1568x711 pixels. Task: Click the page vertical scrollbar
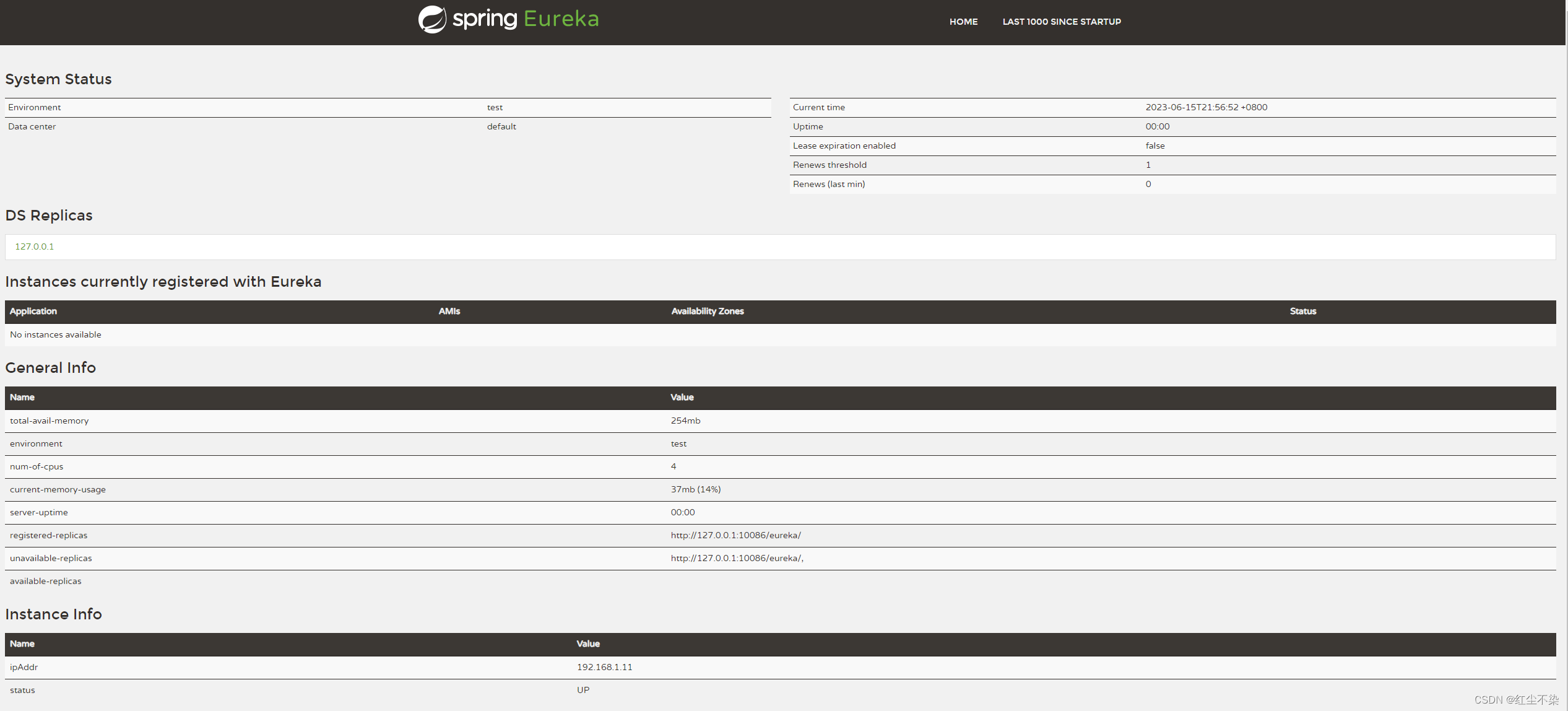(x=1566, y=355)
